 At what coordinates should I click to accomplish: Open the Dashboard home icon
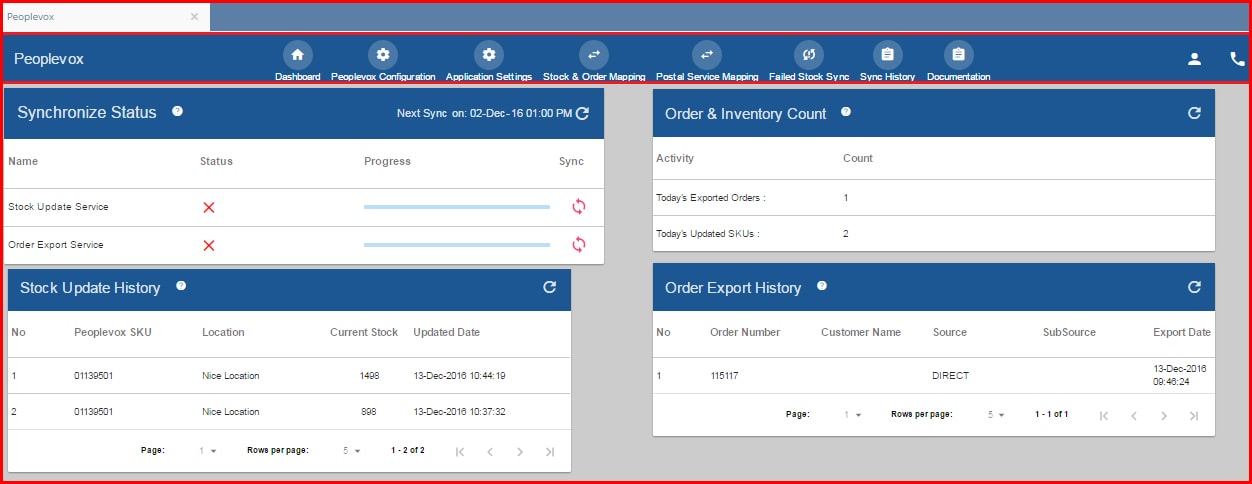point(297,55)
